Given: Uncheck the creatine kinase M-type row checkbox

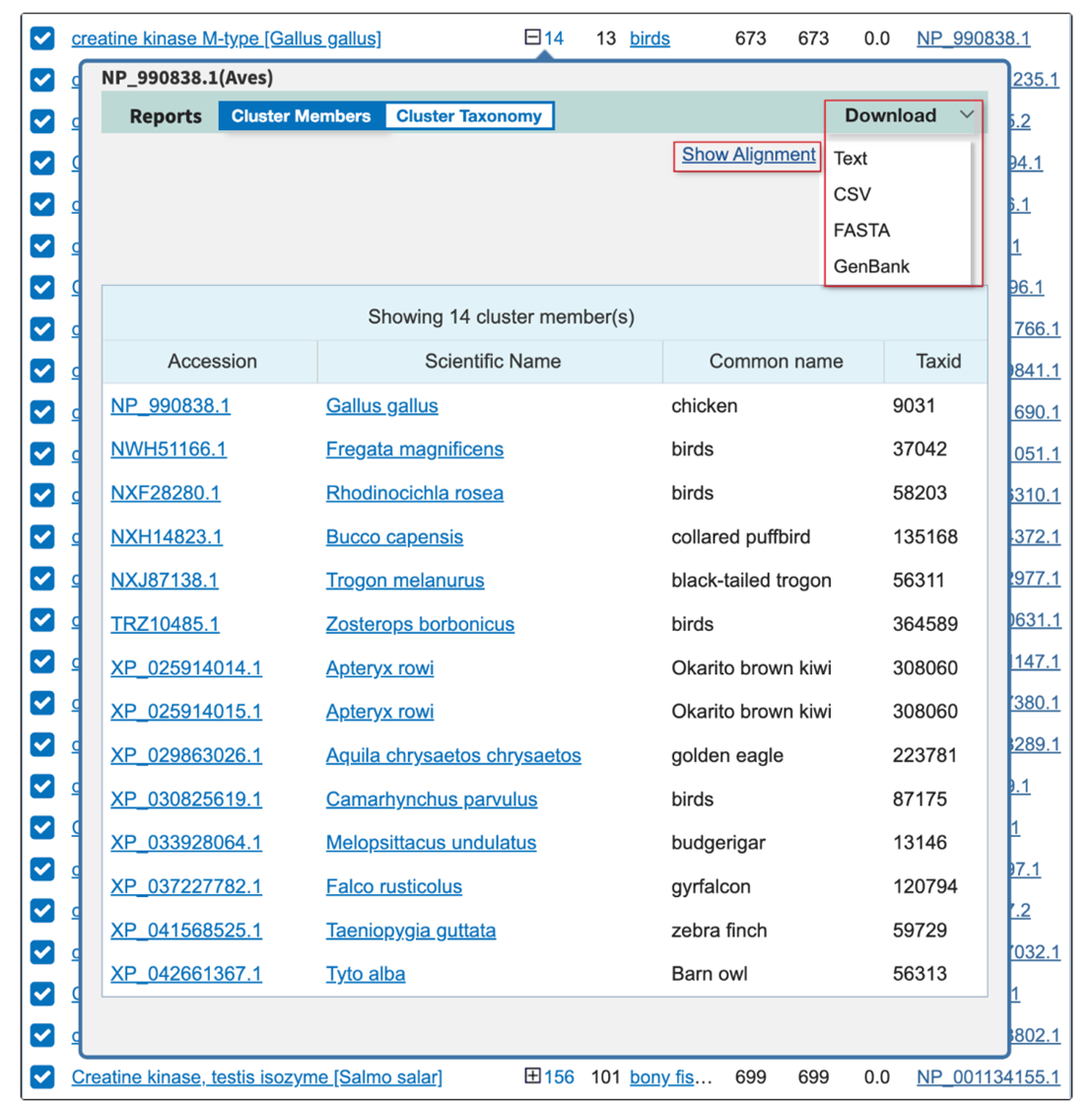Looking at the screenshot, I should tap(42, 38).
